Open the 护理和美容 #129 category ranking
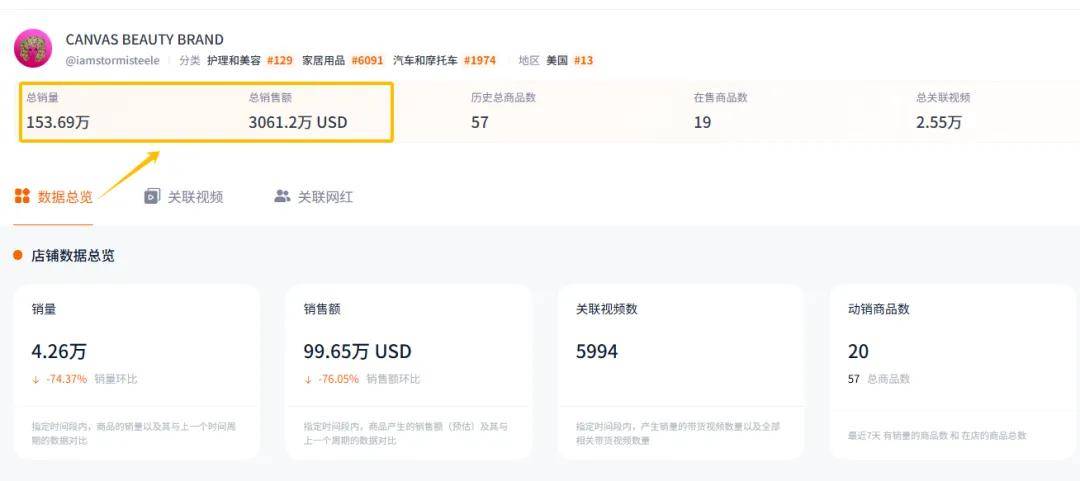The height and width of the screenshot is (481, 1080). (x=249, y=60)
